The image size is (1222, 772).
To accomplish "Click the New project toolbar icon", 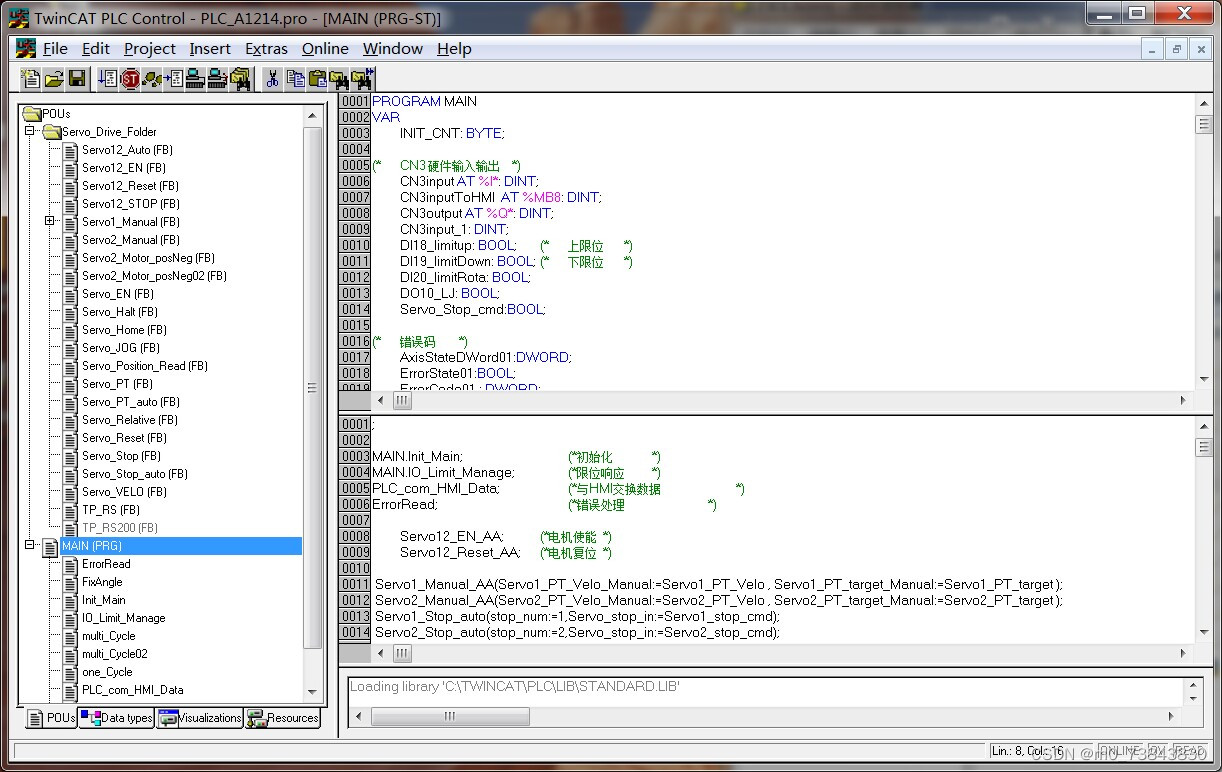I will tap(30, 79).
